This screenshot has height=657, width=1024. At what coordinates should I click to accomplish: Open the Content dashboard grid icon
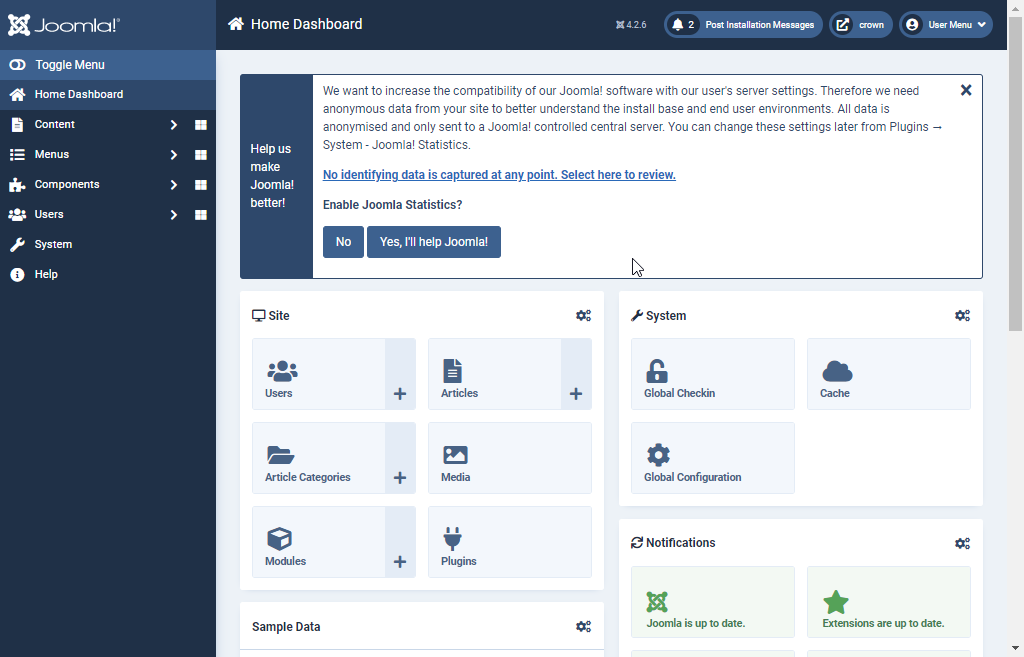pos(201,125)
